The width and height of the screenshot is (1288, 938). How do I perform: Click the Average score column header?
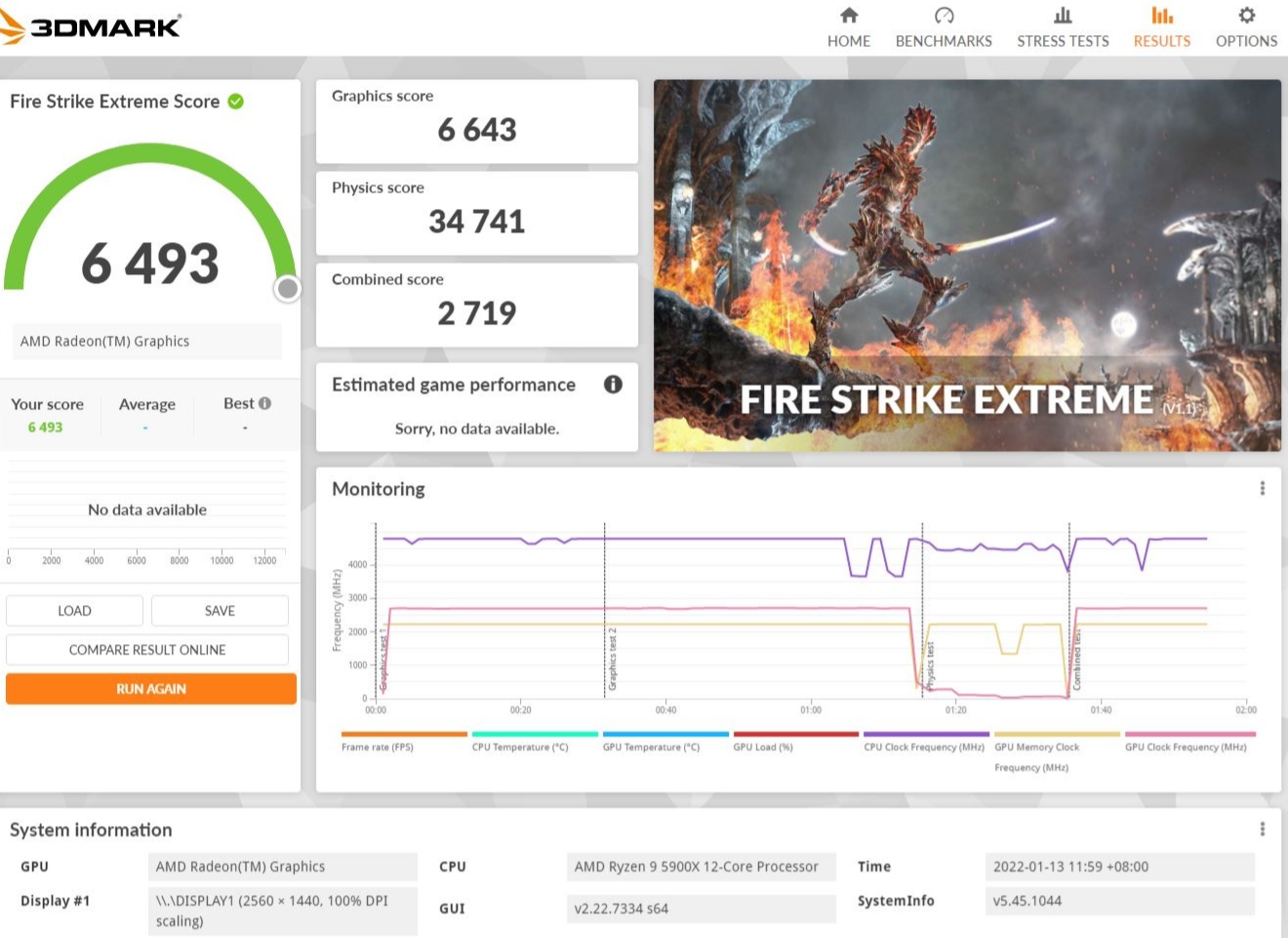pos(147,404)
